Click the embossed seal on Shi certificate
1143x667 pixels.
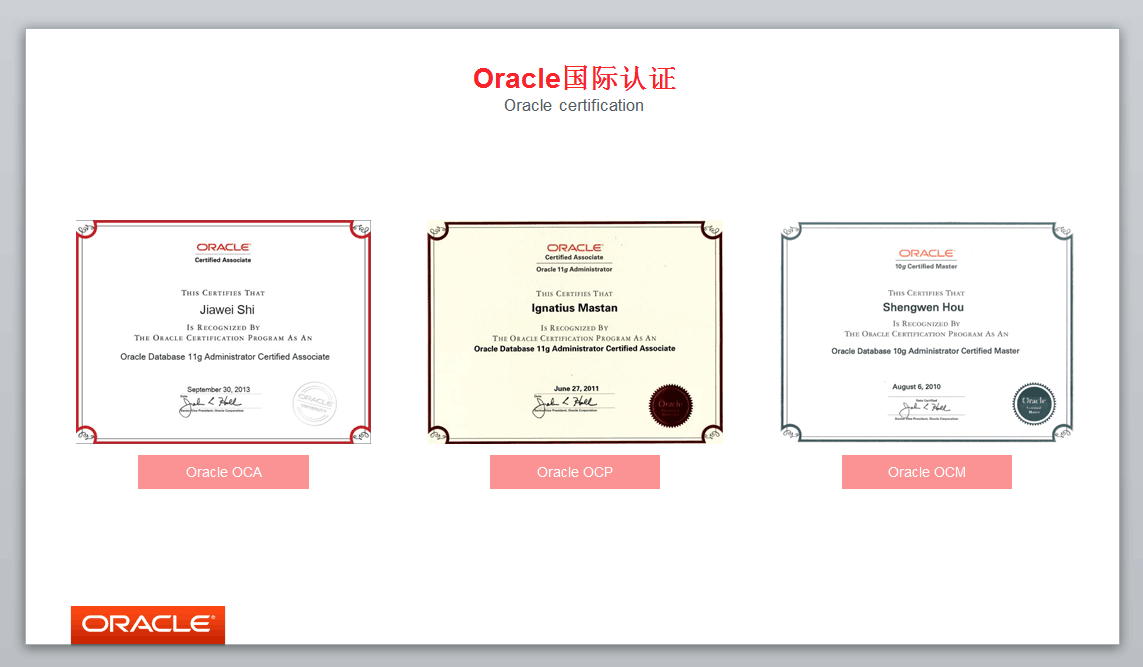click(315, 403)
